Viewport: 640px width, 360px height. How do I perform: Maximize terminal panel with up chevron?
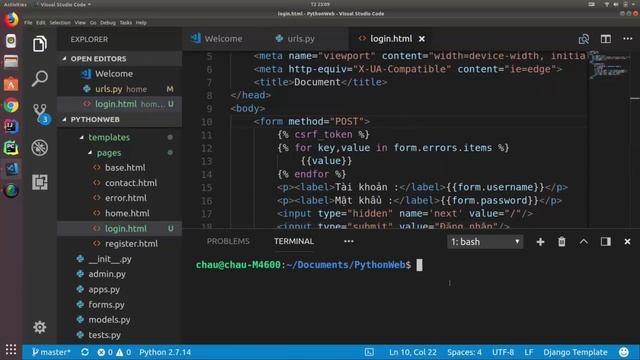click(584, 242)
